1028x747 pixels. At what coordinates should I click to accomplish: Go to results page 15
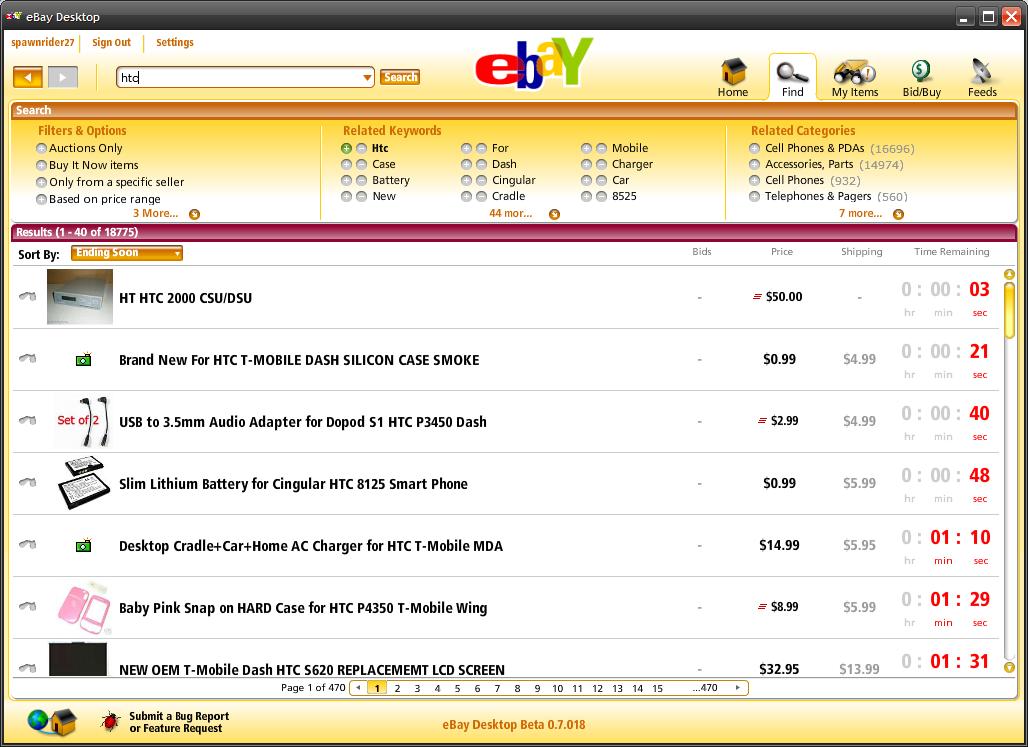pyautogui.click(x=658, y=689)
